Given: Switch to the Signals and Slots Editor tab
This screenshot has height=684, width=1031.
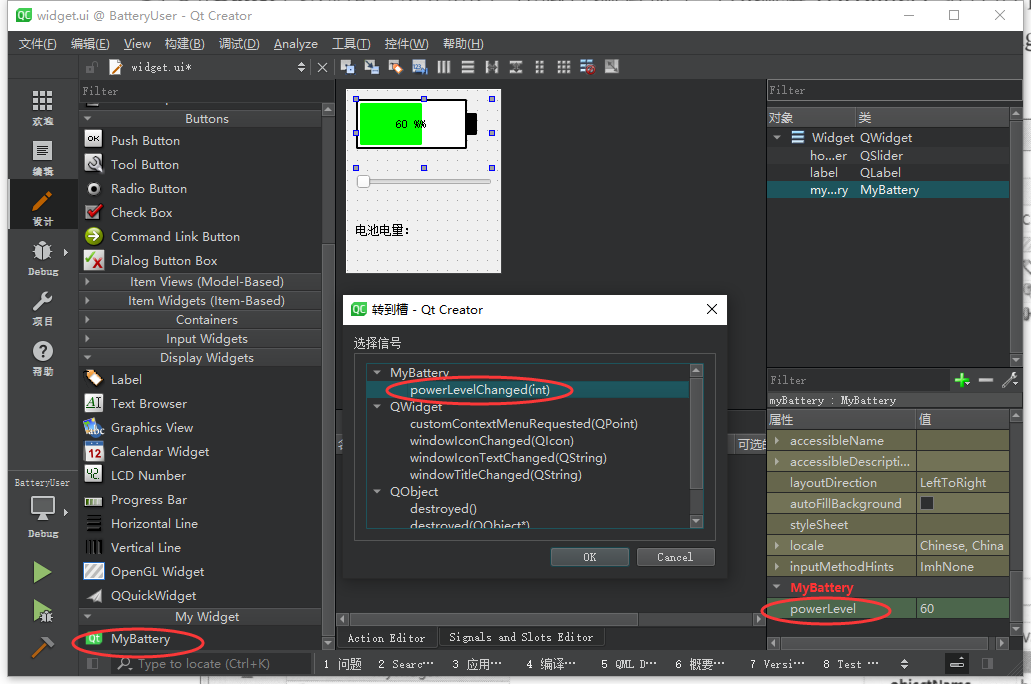Looking at the screenshot, I should [524, 637].
